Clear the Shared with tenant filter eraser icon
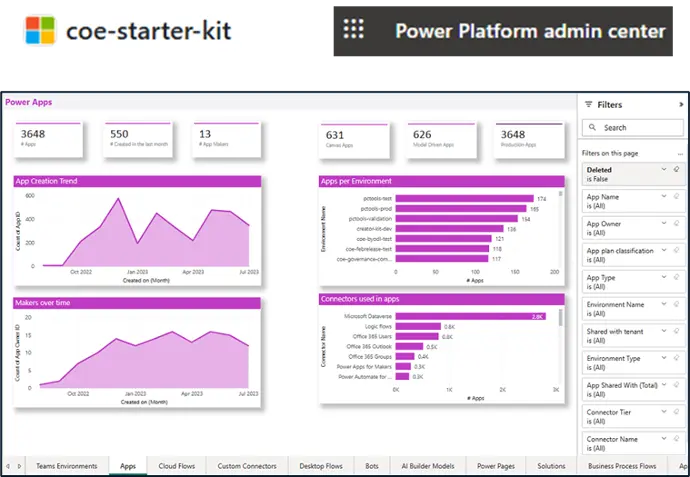Screen dimensions: 690x477 [x=676, y=331]
